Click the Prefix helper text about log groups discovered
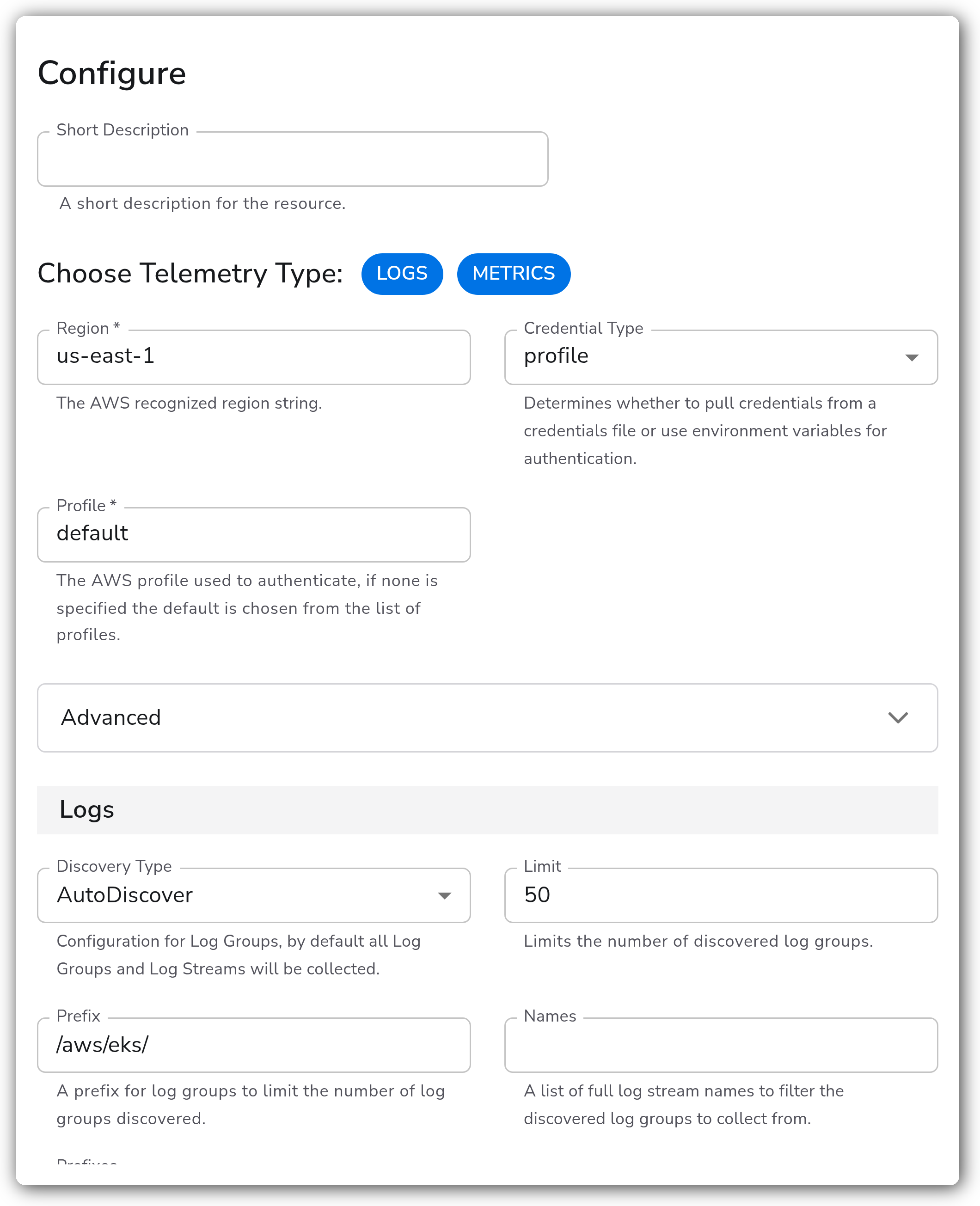980x1206 pixels. pos(251,1105)
